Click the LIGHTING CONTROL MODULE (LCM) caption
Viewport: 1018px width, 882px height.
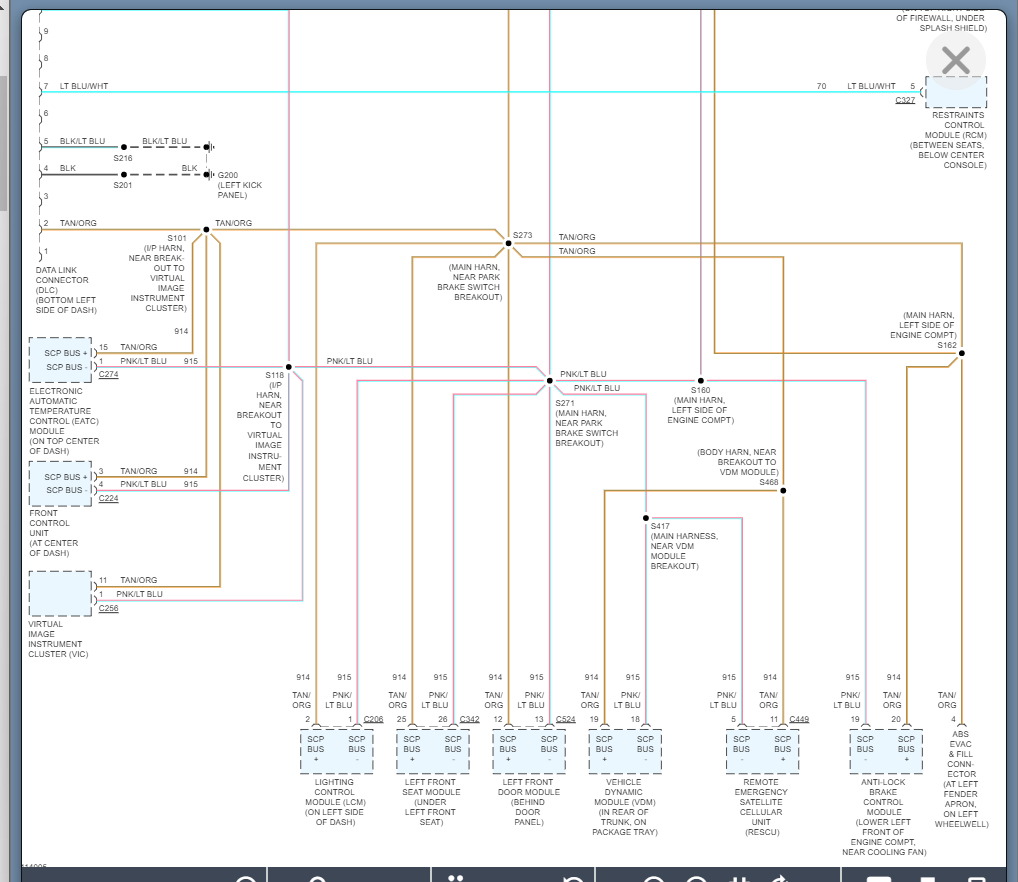[334, 802]
